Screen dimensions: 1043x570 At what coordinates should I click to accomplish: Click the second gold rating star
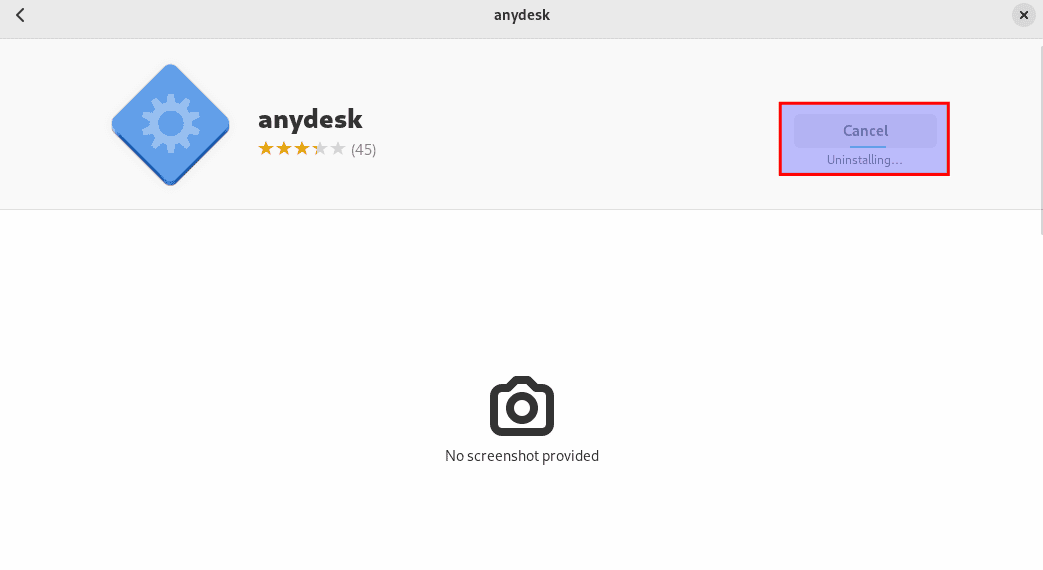tap(284, 148)
